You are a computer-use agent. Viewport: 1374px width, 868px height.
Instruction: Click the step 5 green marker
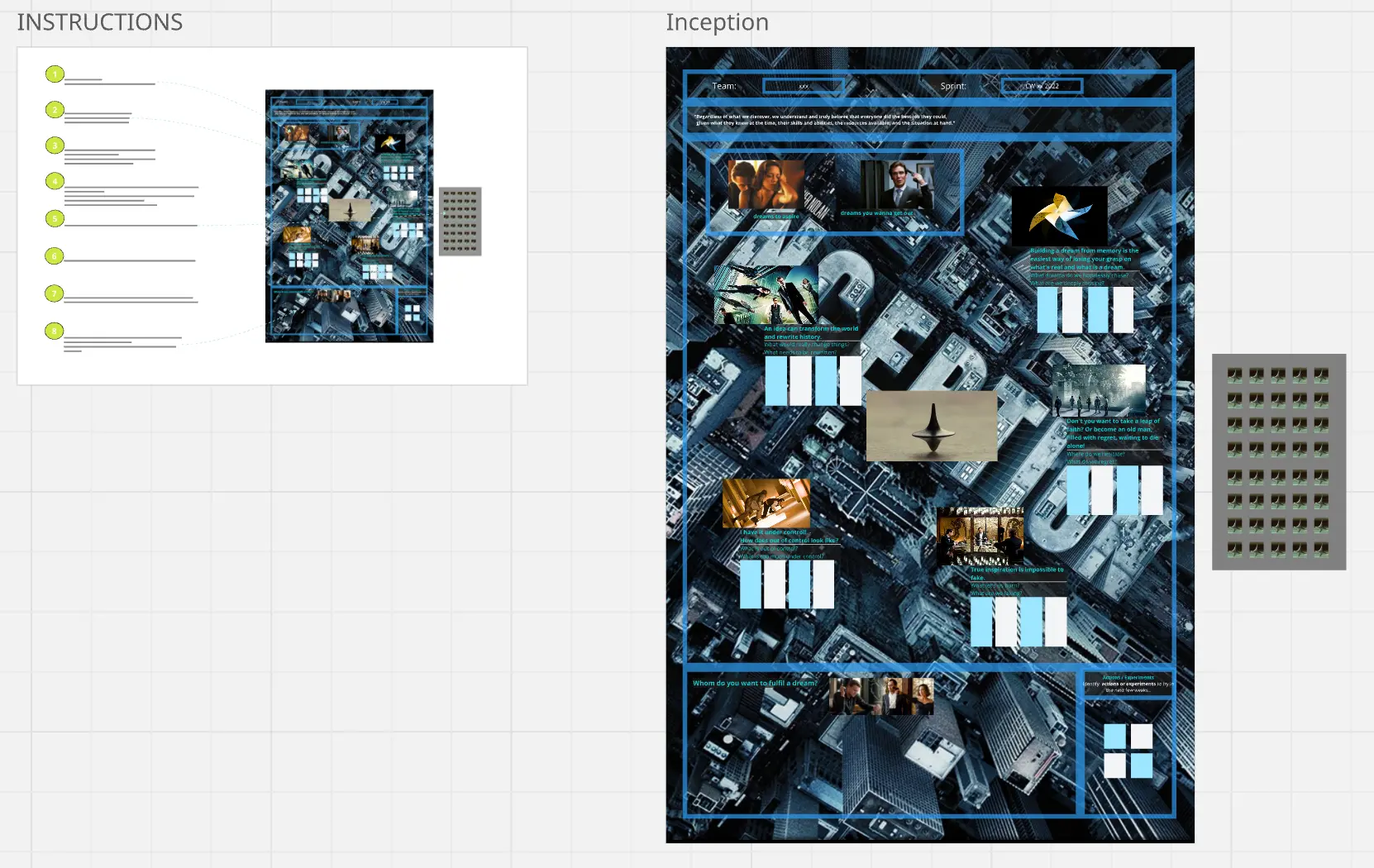[55, 218]
